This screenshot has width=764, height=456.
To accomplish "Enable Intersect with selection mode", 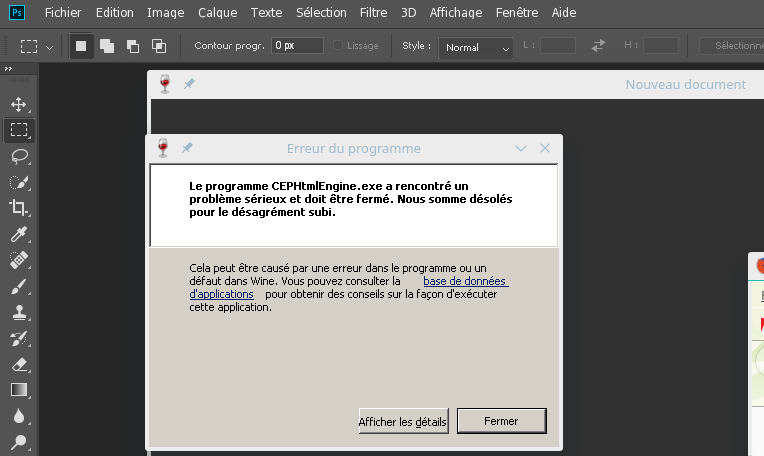I will click(x=159, y=46).
